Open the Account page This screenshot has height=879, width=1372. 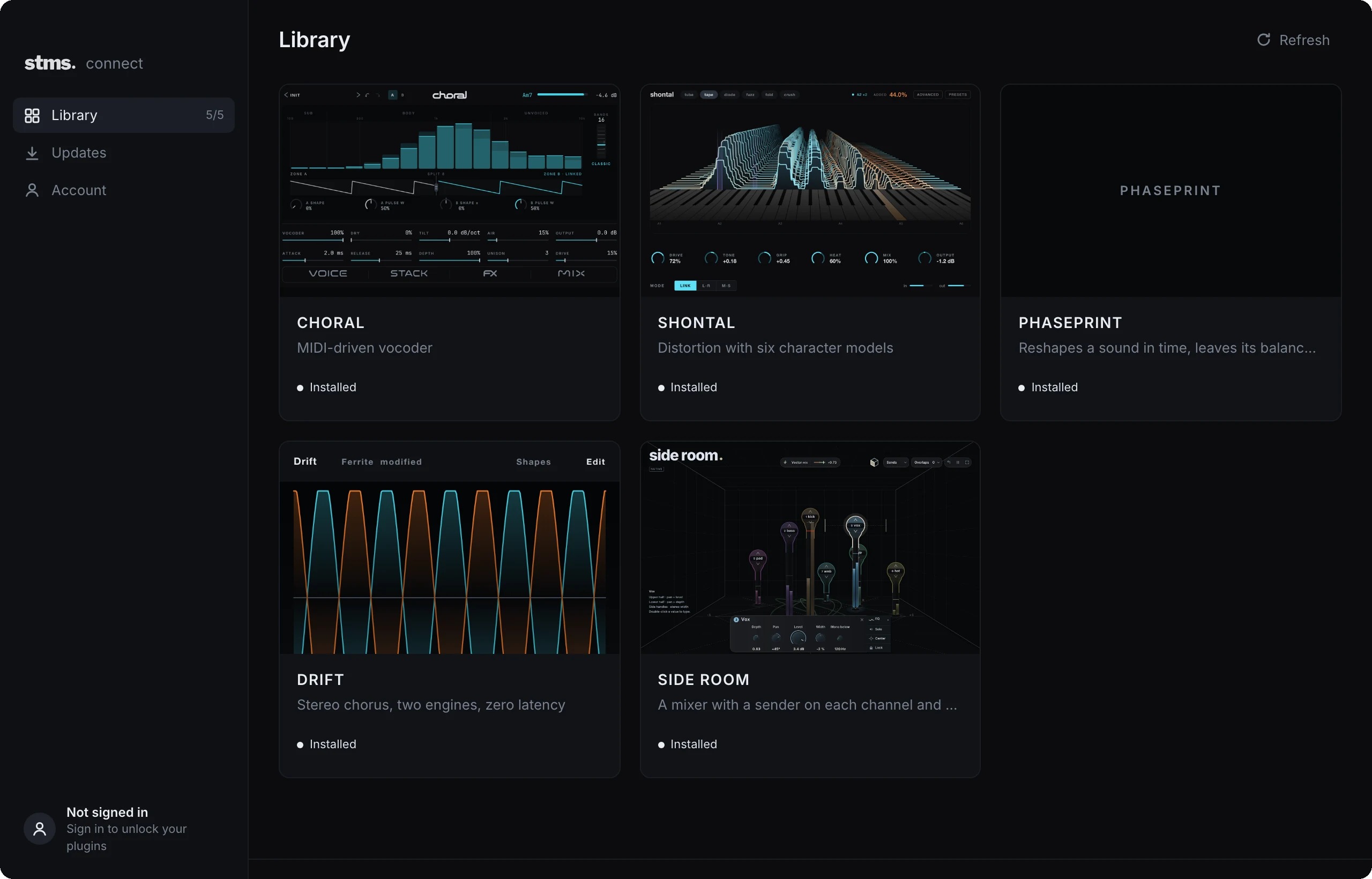pos(124,190)
